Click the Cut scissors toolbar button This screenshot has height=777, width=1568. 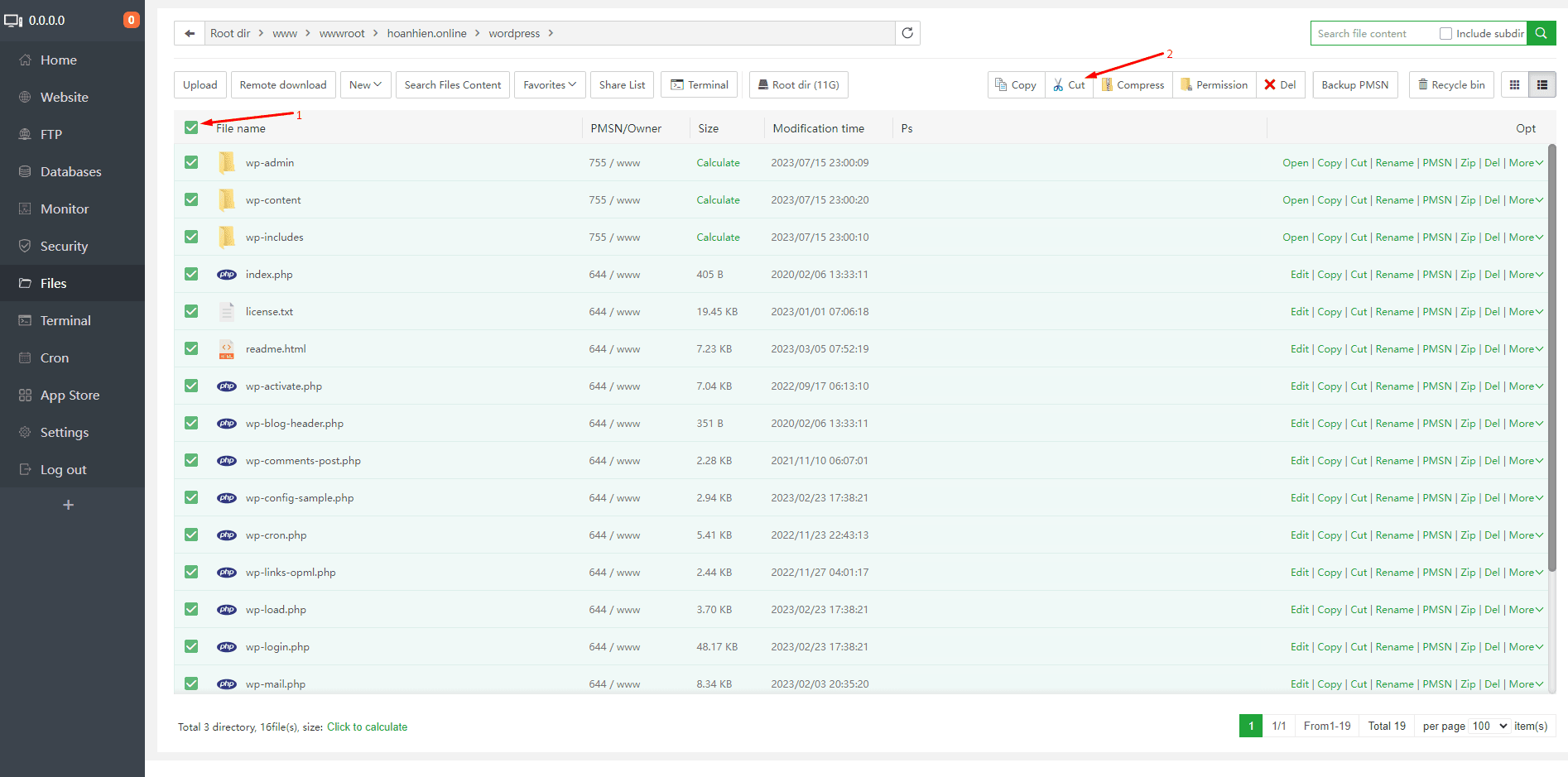click(x=1069, y=84)
